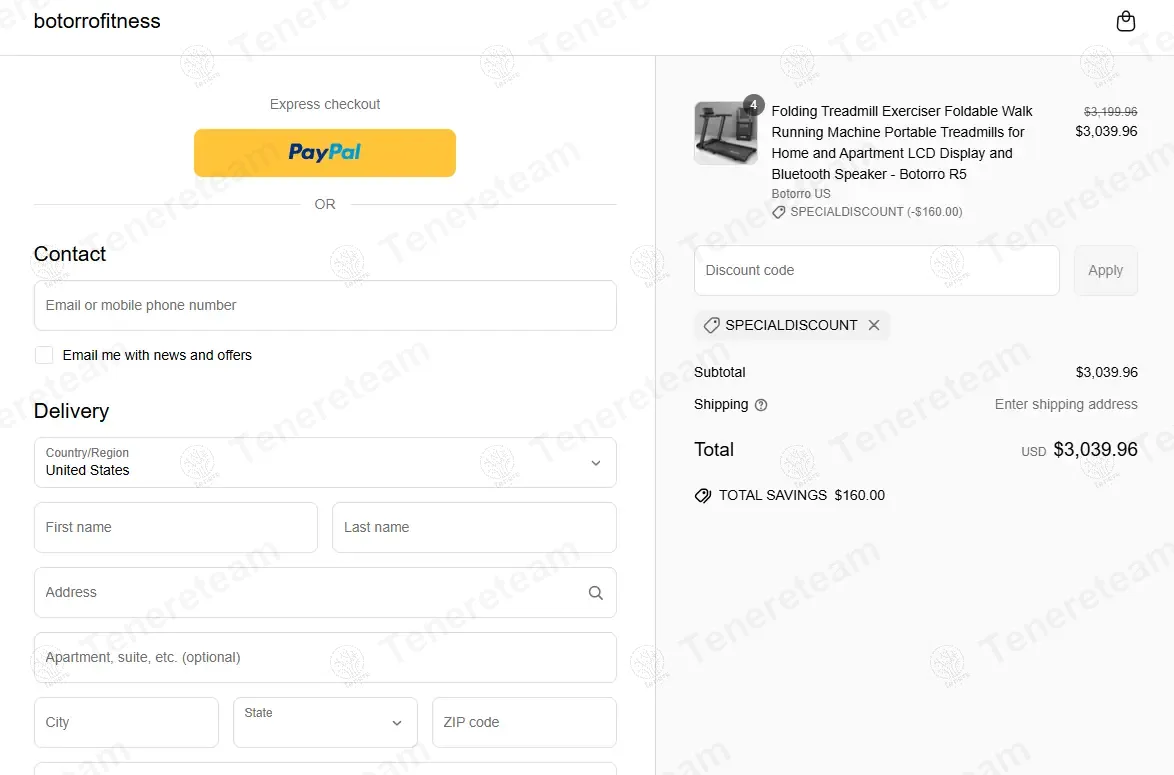The width and height of the screenshot is (1174, 775).
Task: Click the quantity badge on treadmill image
Action: (x=753, y=105)
